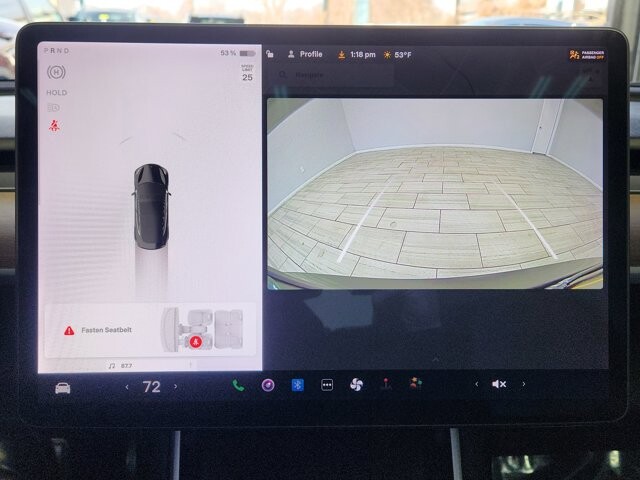The width and height of the screenshot is (640, 480).
Task: Decrease cabin temperature with left arrow
Action: coord(127,387)
